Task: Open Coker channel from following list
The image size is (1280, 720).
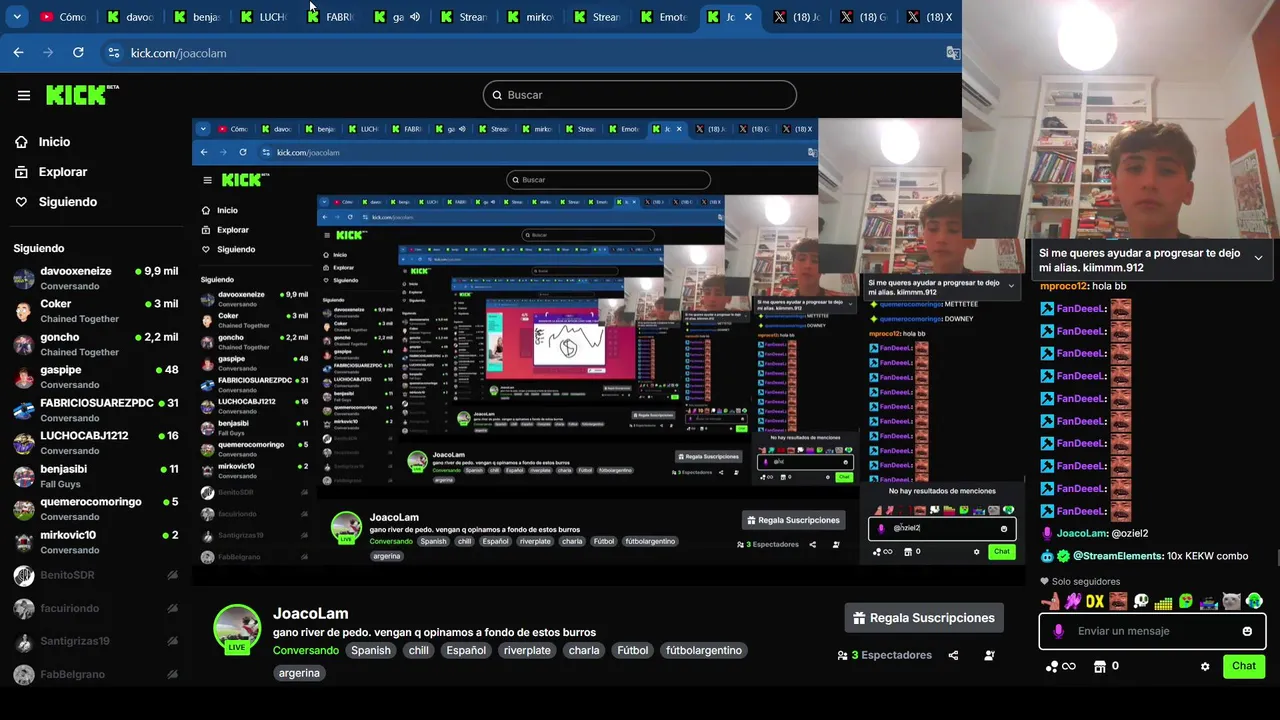Action: tap(96, 311)
